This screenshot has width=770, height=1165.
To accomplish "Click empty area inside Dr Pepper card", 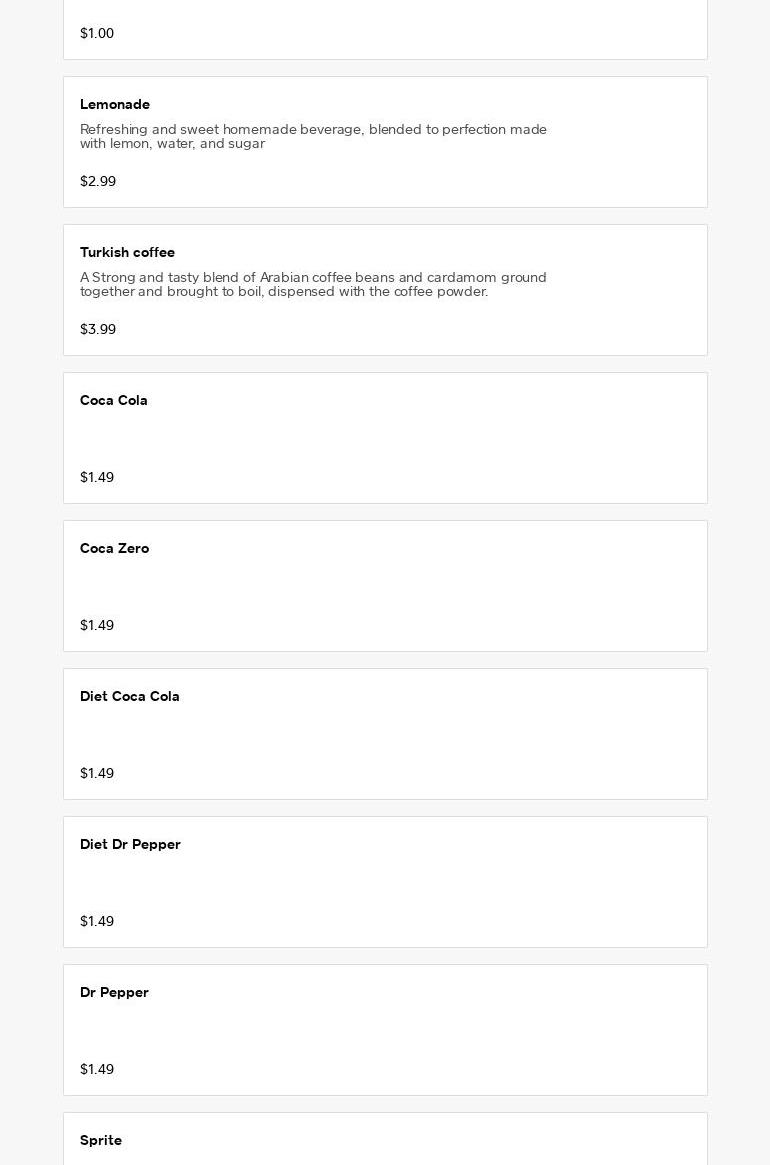I will [446, 1030].
